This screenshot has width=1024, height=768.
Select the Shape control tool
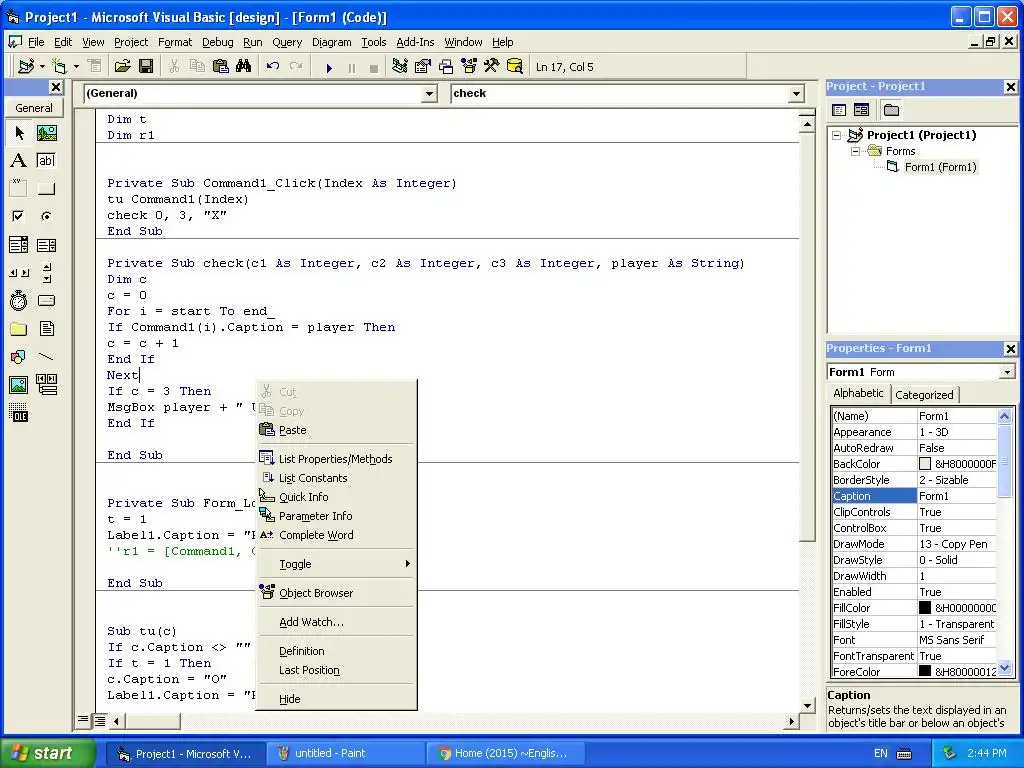19,357
